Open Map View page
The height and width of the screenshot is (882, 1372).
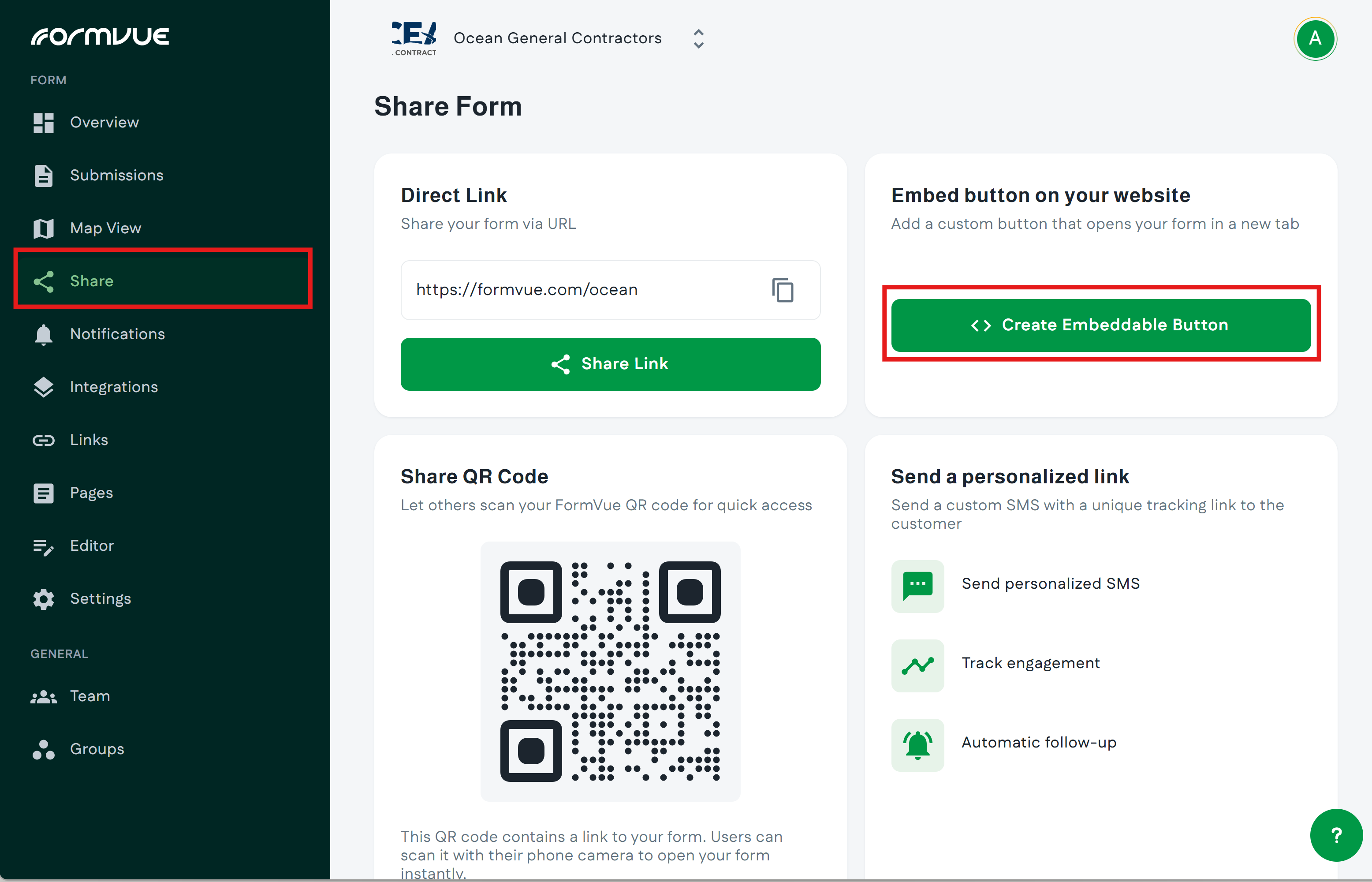pyautogui.click(x=105, y=228)
